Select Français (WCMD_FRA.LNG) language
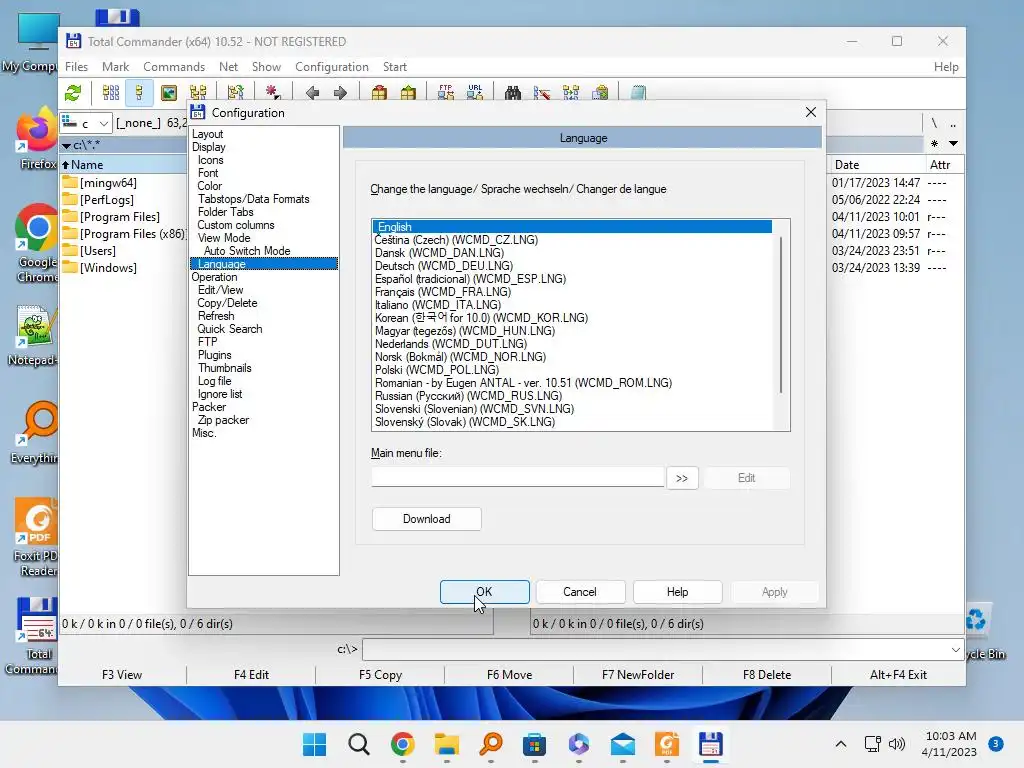 point(443,292)
